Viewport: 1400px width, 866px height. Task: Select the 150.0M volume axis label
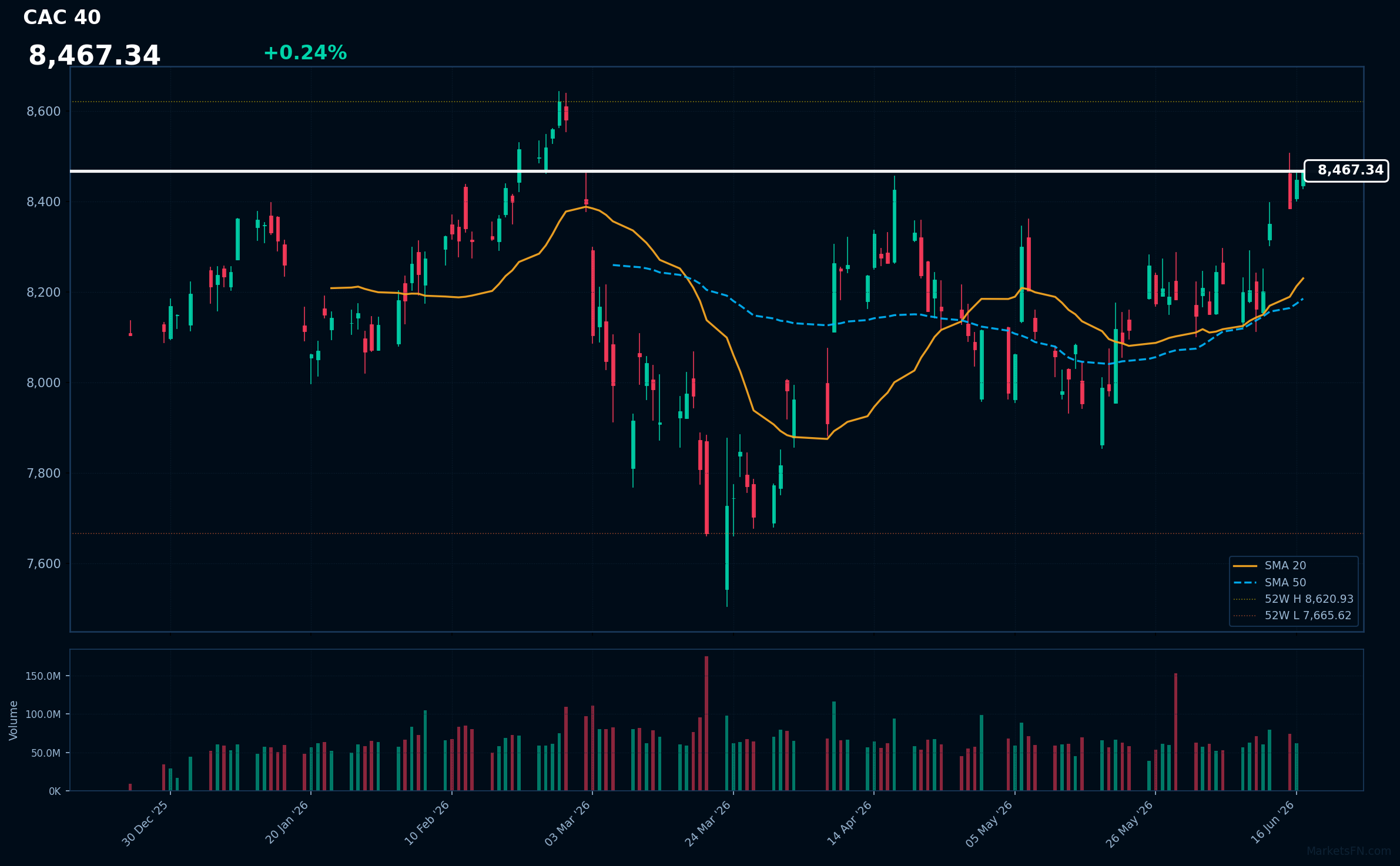(43, 676)
